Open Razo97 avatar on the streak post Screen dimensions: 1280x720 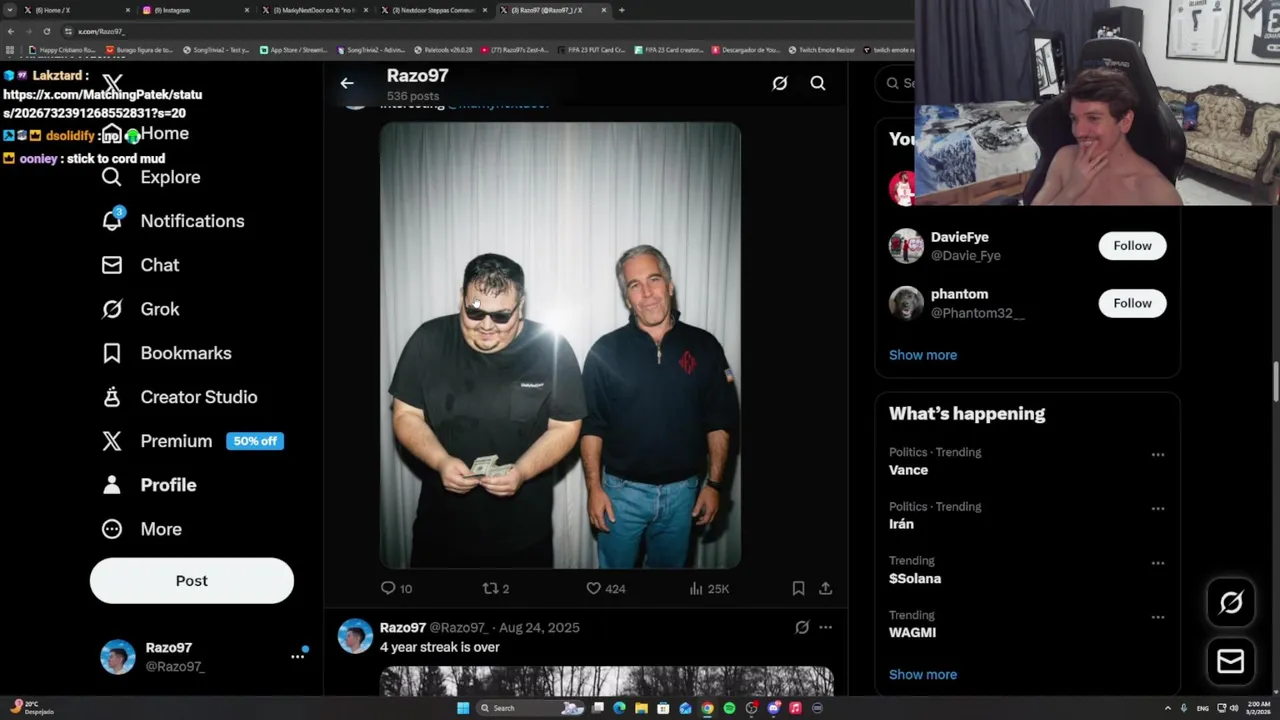[x=355, y=636]
